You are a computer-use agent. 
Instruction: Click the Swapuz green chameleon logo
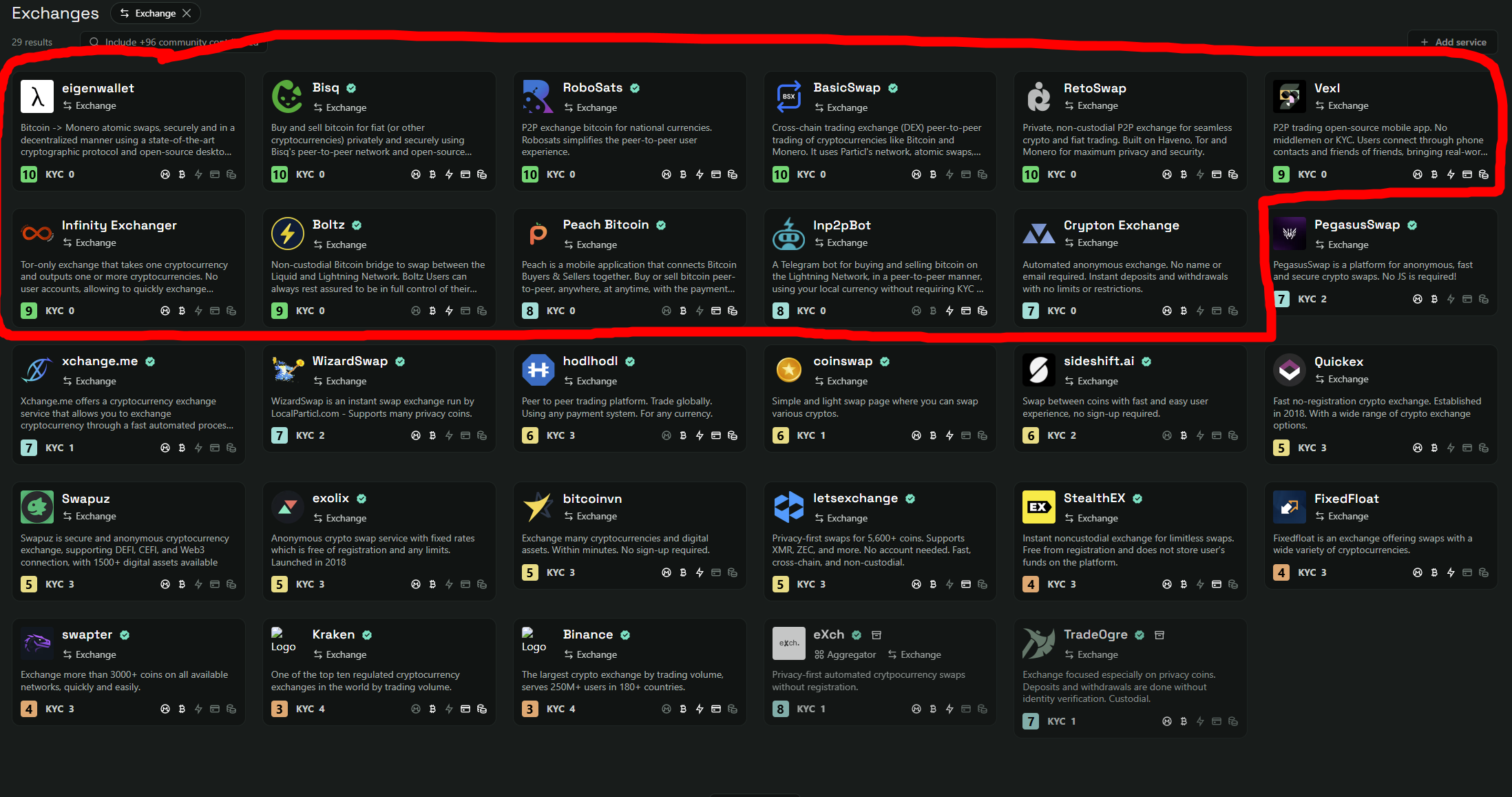tap(37, 507)
